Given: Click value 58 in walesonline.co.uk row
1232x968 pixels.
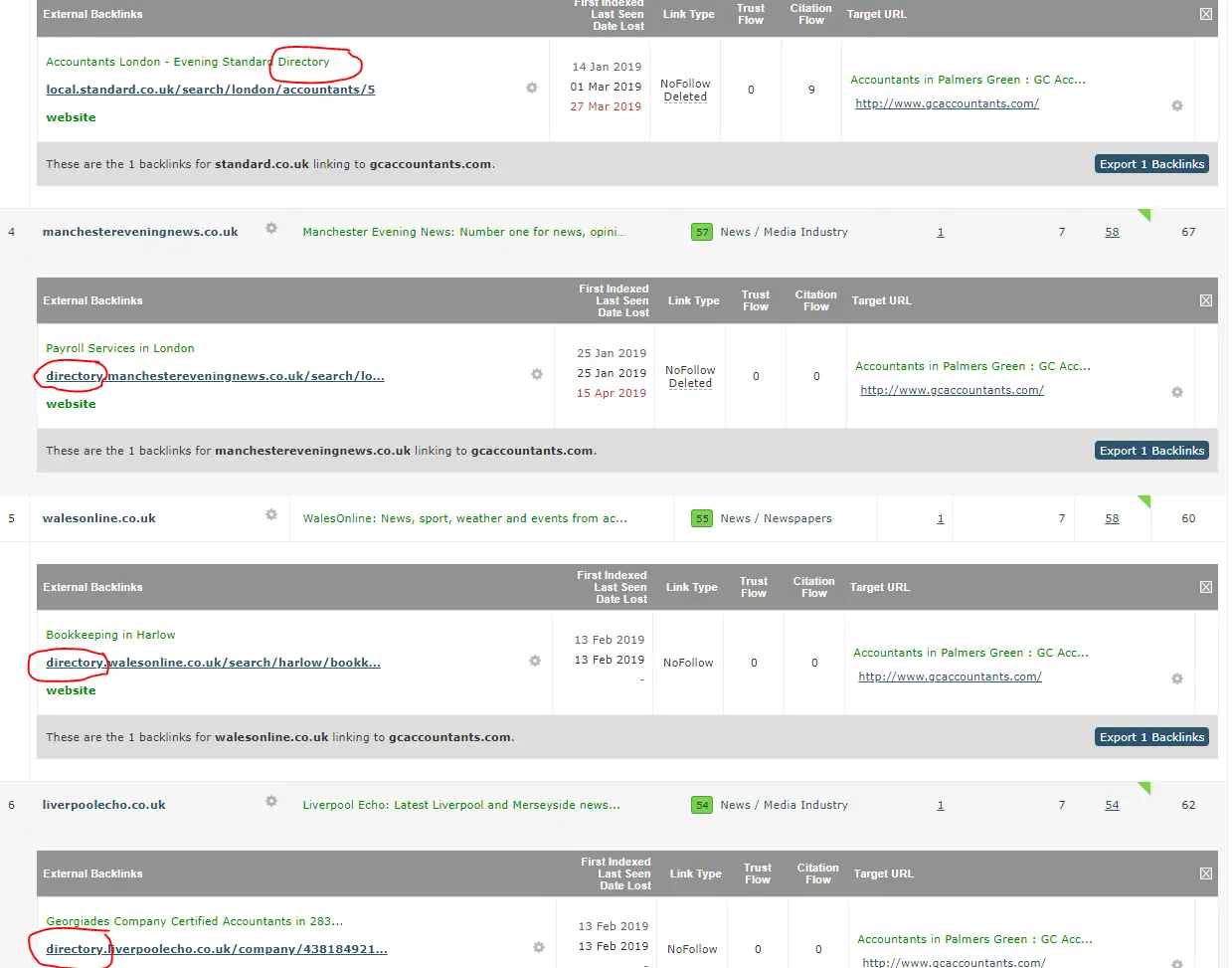Looking at the screenshot, I should [x=1112, y=518].
